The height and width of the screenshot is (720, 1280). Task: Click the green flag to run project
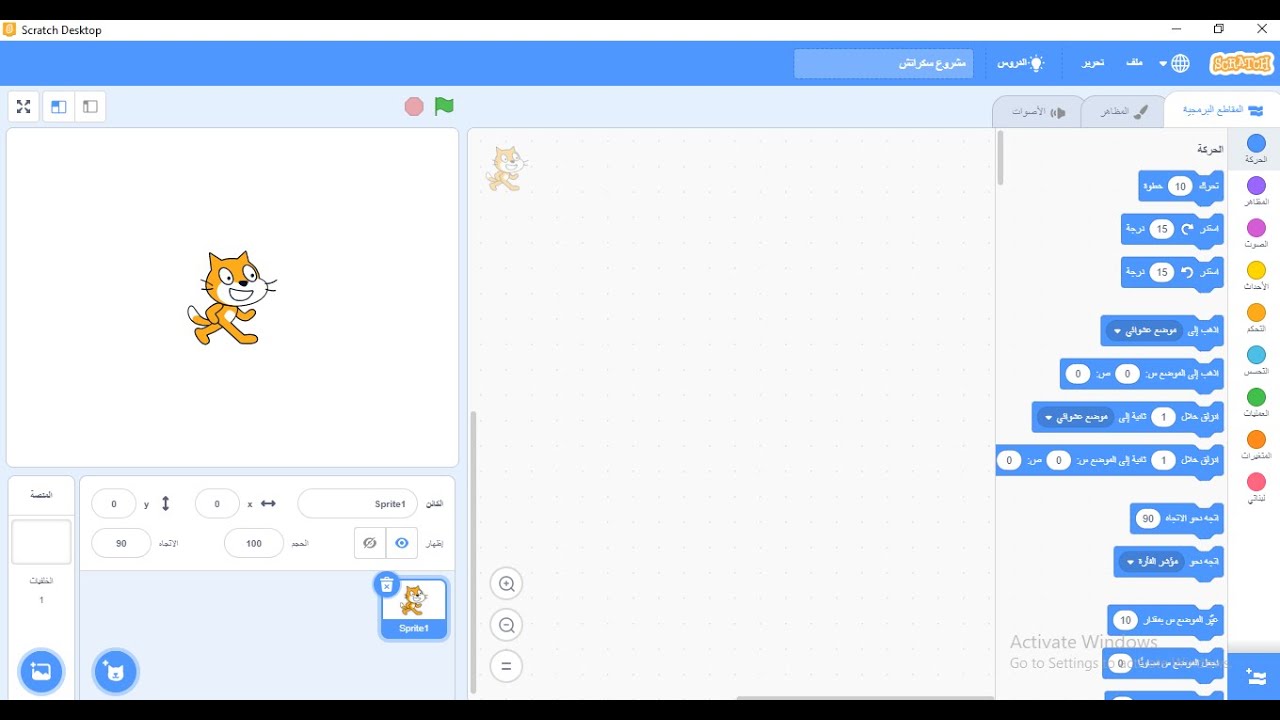point(444,106)
